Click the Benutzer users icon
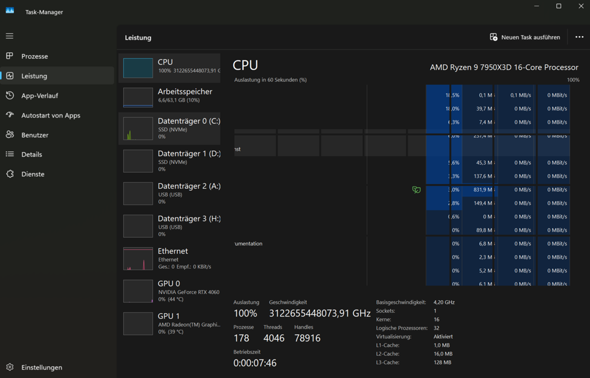Image resolution: width=590 pixels, height=378 pixels. coord(10,135)
